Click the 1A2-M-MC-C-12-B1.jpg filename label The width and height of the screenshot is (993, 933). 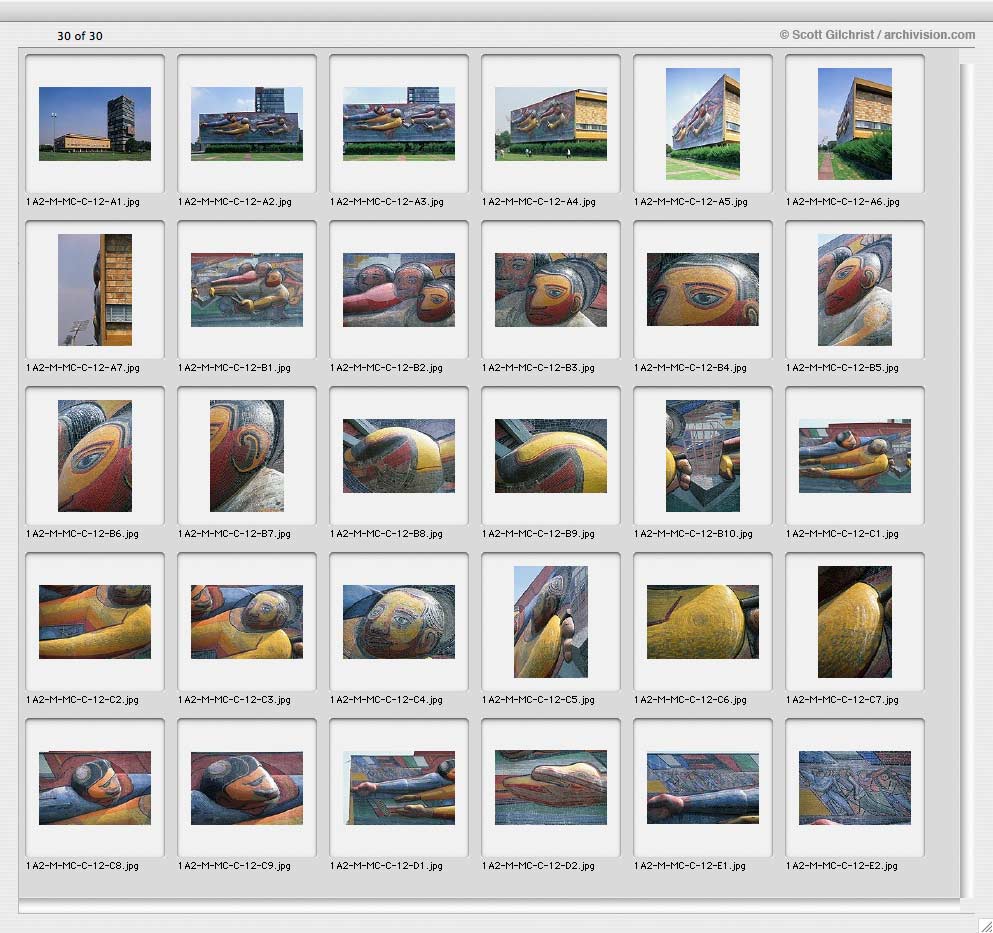(234, 368)
